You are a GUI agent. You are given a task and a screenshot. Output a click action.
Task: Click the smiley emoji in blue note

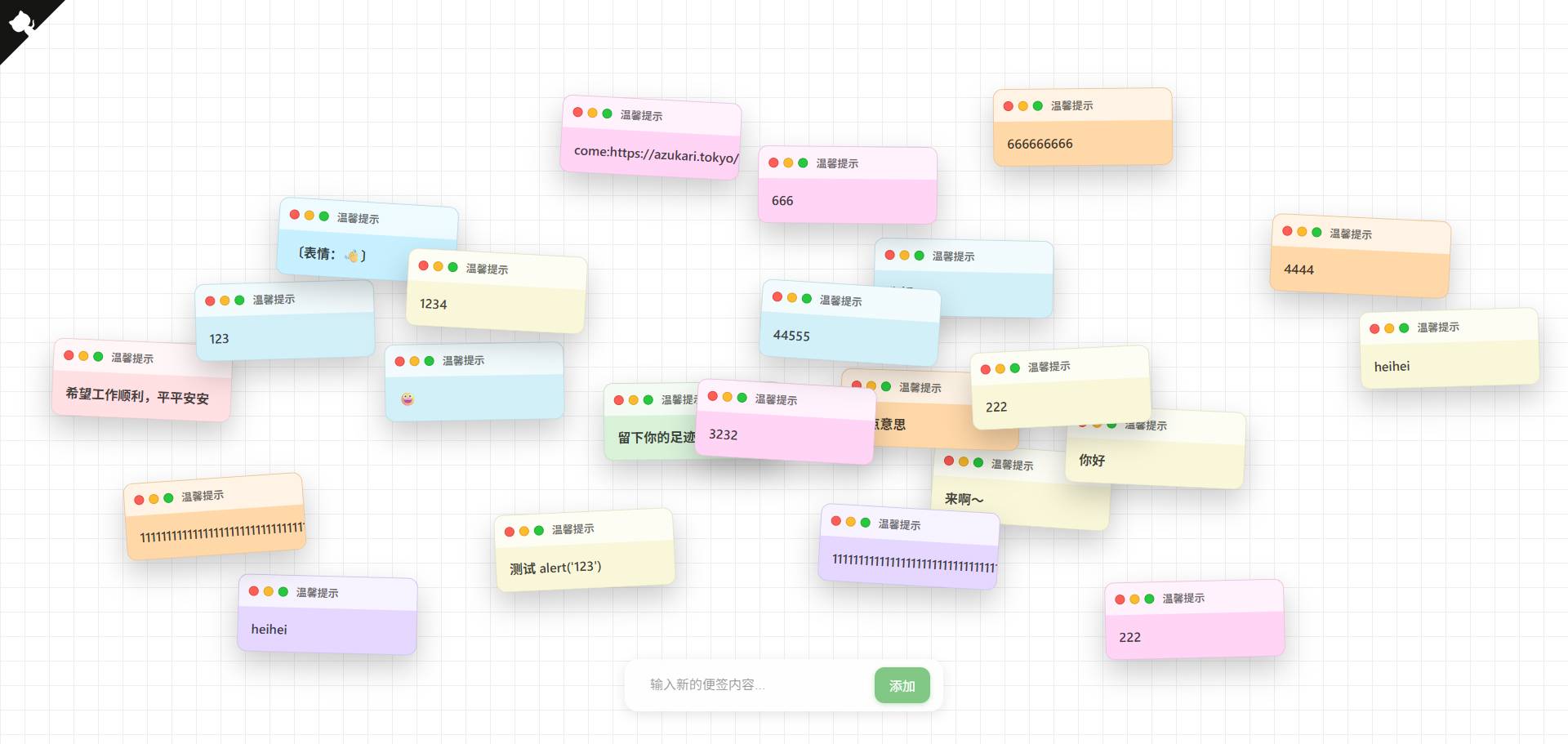[x=408, y=399]
